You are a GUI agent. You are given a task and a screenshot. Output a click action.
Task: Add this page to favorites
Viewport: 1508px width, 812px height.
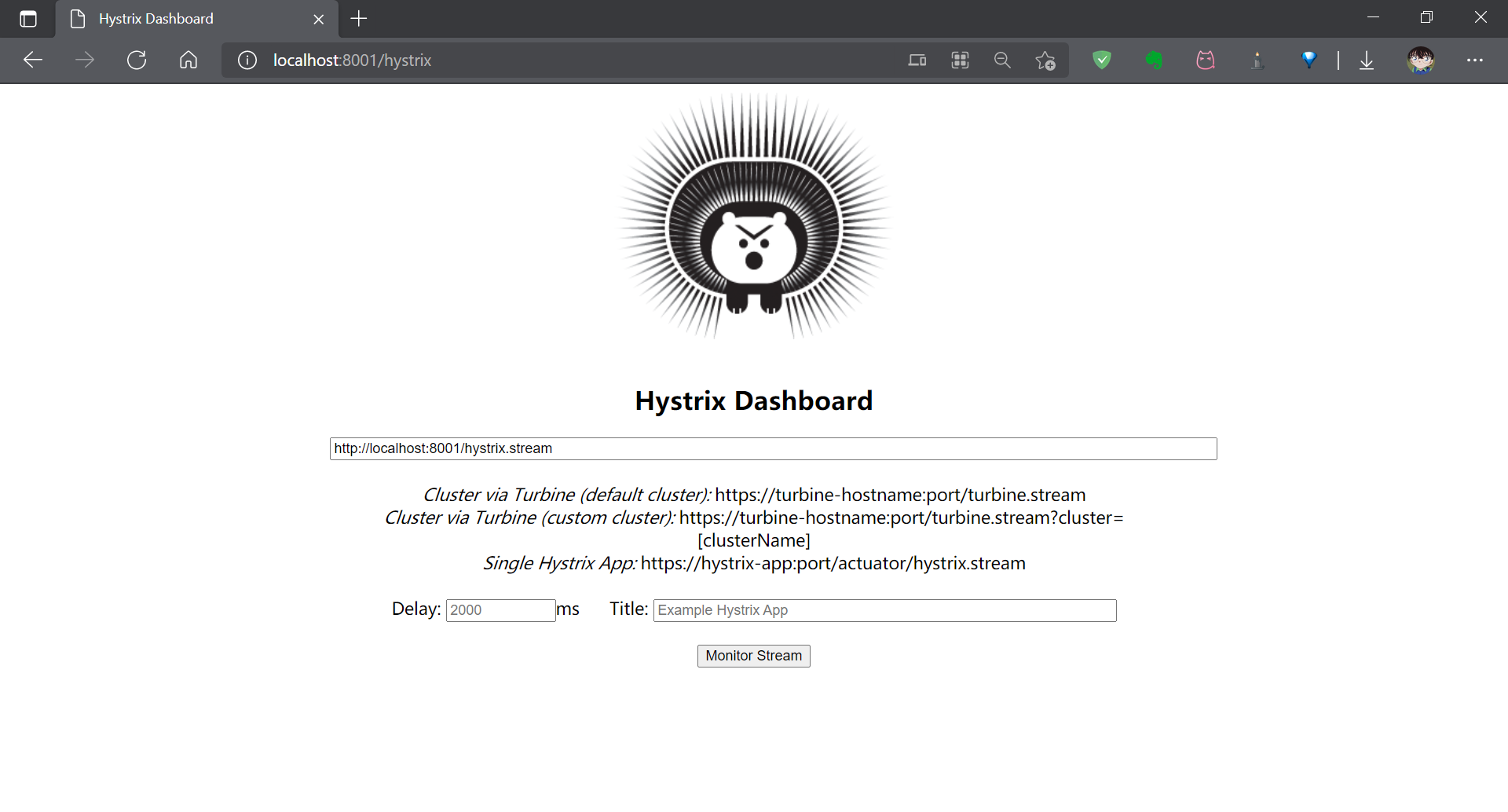tap(1045, 60)
